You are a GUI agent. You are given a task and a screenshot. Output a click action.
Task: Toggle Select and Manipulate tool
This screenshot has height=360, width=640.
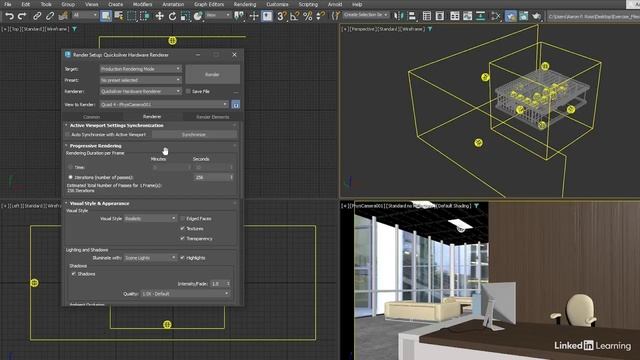(254, 16)
